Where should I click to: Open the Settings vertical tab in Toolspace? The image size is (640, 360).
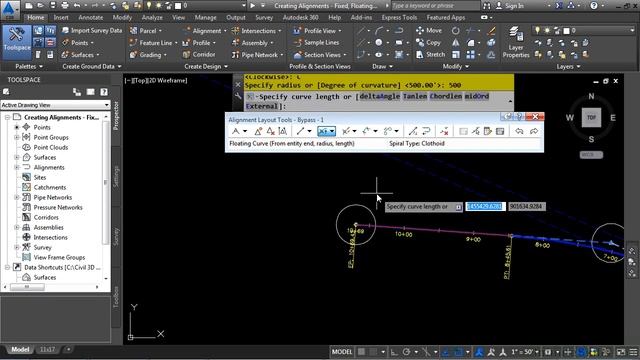[x=116, y=176]
